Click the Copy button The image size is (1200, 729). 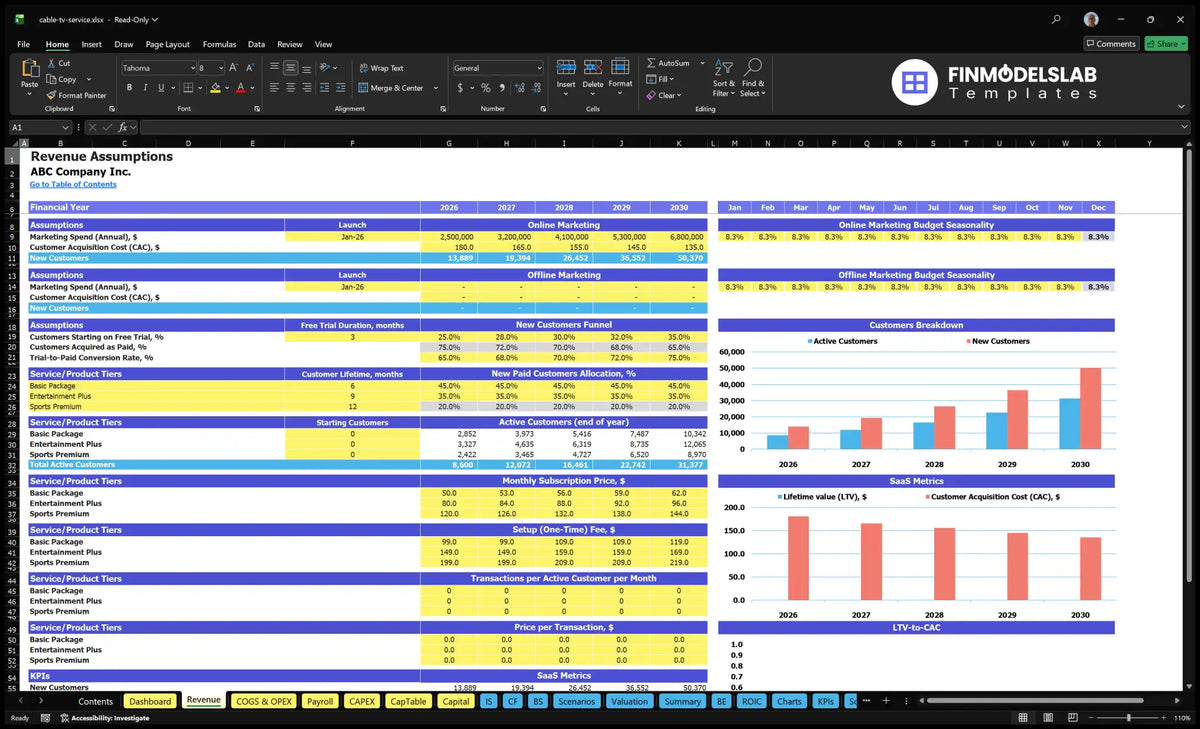61,79
